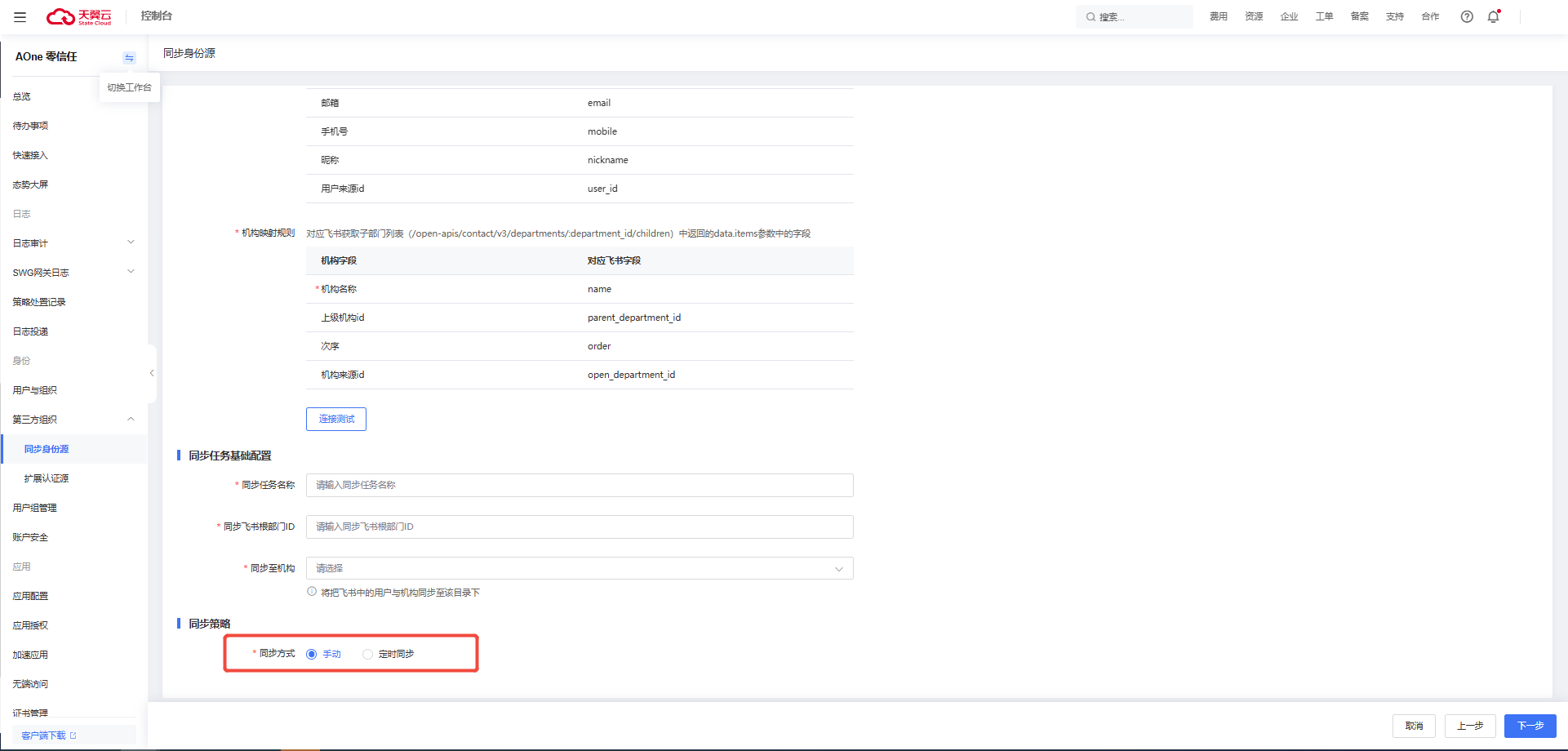Click the 同步身份源 page title
Viewport: 1568px width, 751px height.
point(189,53)
